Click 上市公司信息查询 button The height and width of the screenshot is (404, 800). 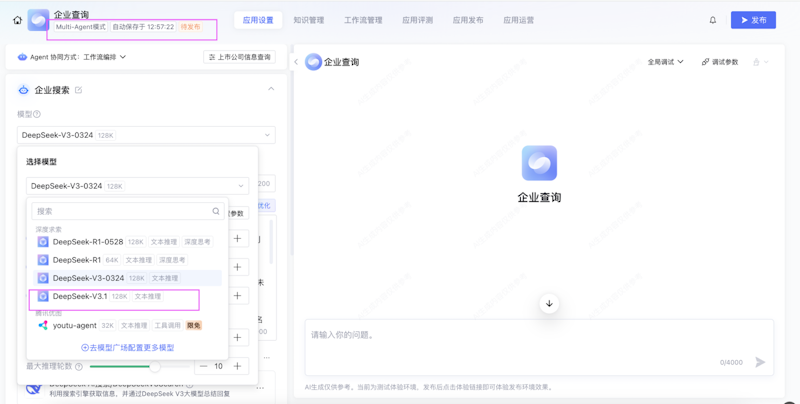point(239,57)
